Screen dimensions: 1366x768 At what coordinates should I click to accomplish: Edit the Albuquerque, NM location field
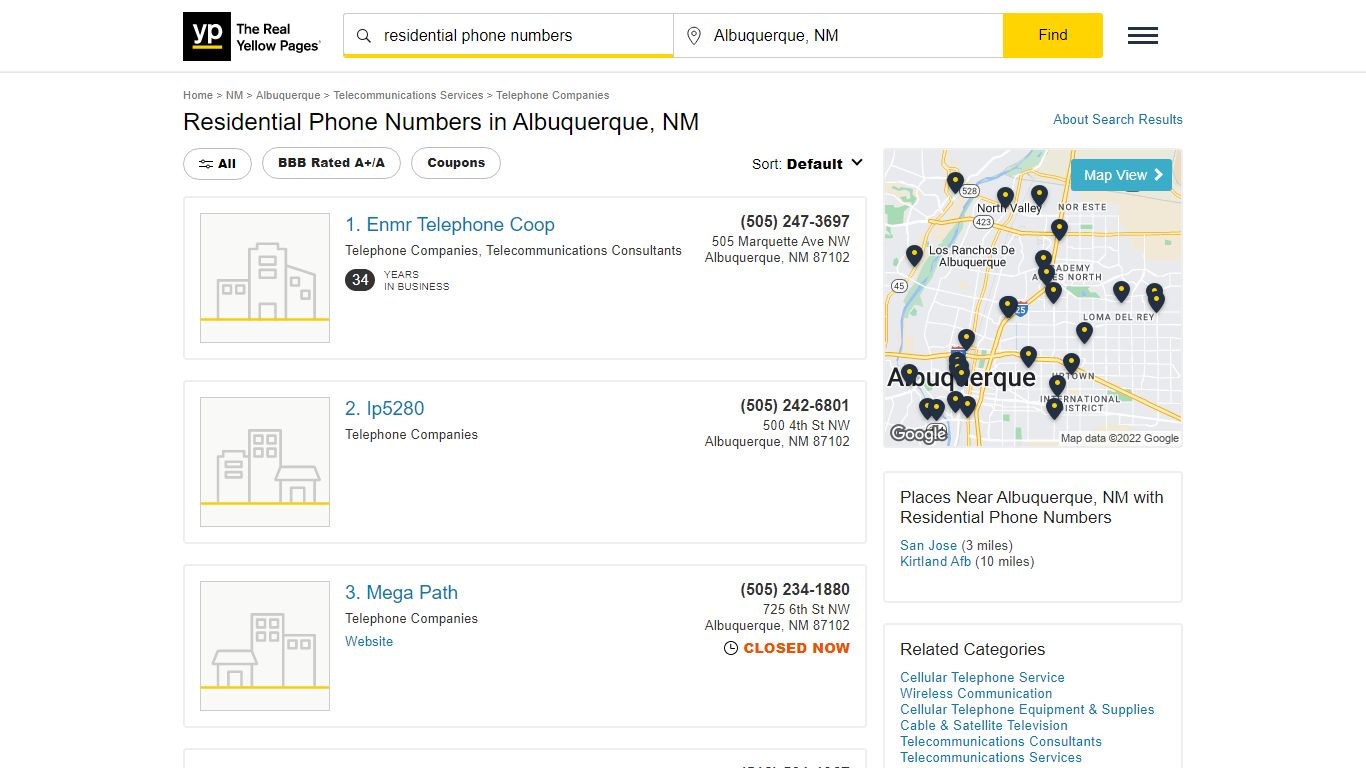[x=838, y=36]
